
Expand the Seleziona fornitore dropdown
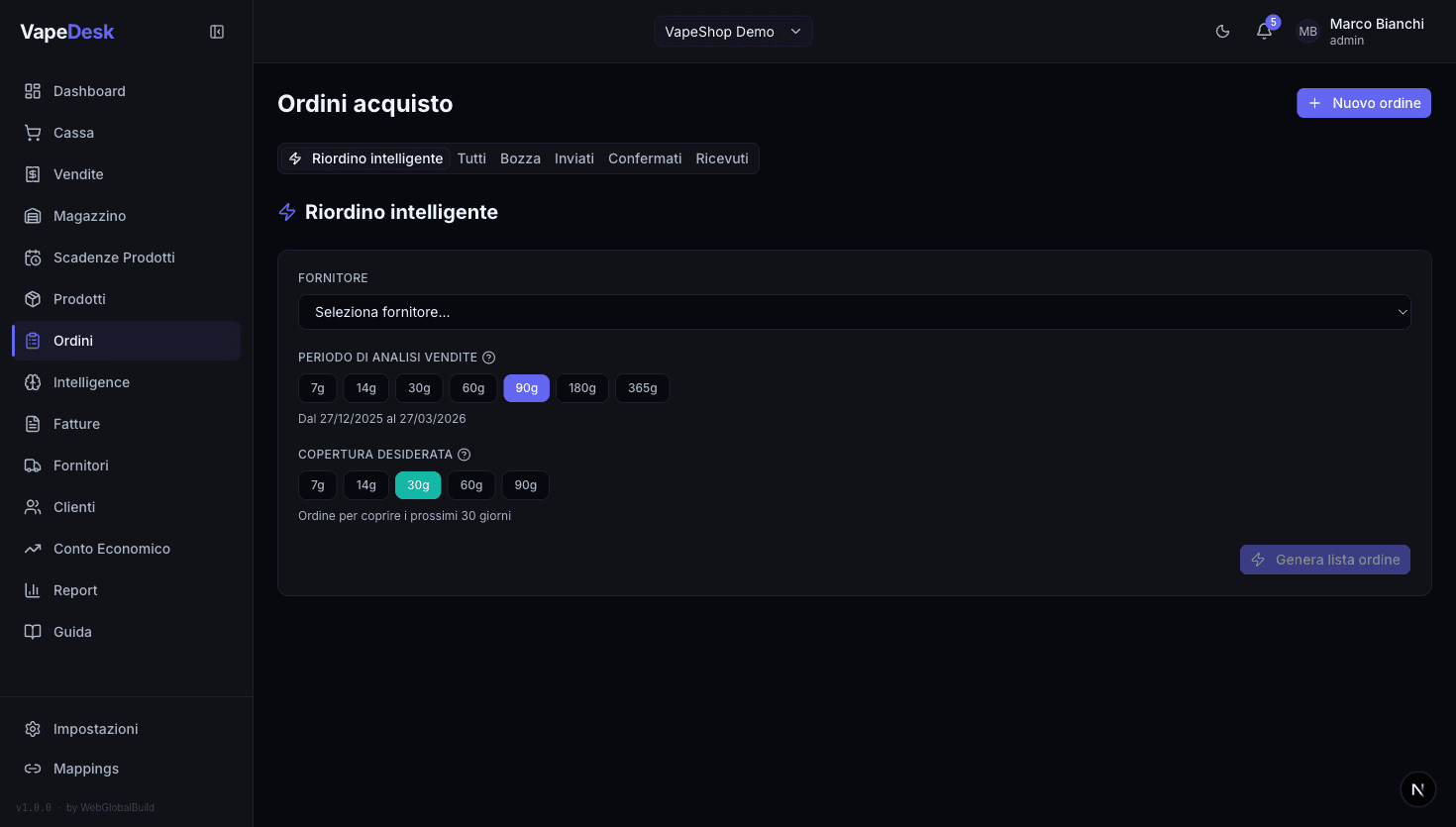pyautogui.click(x=854, y=312)
